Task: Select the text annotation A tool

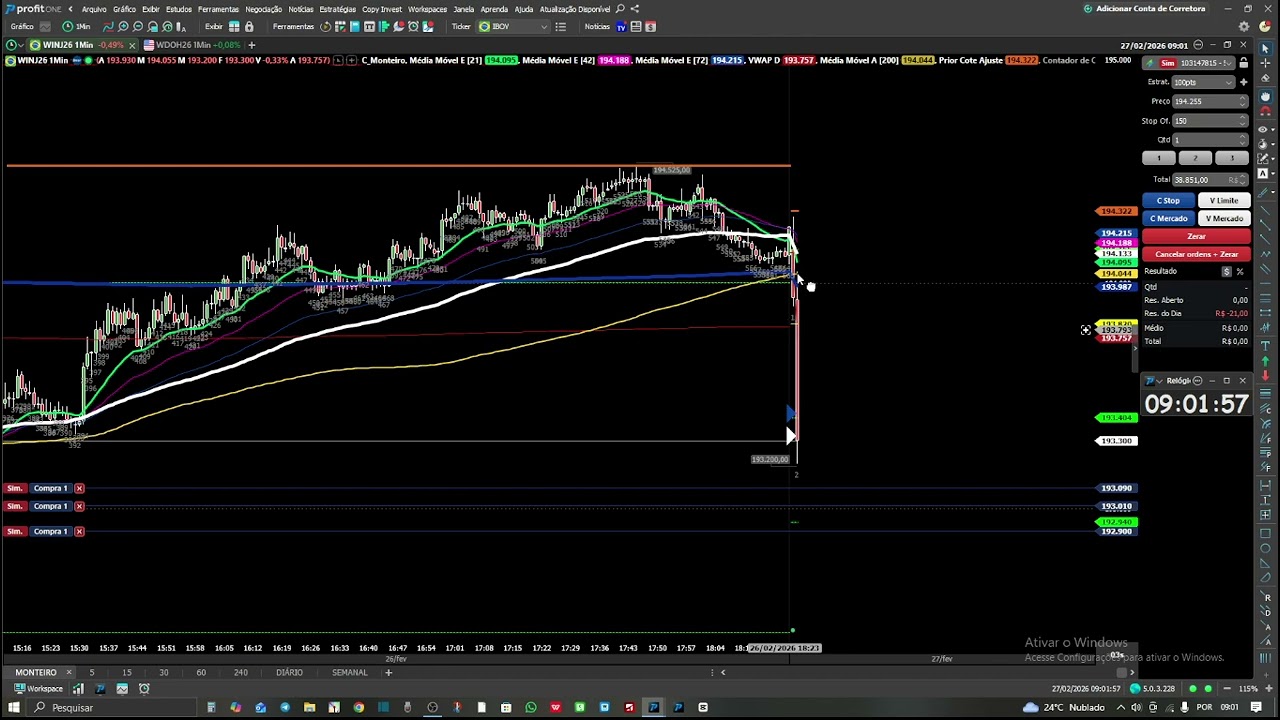Action: click(1265, 174)
